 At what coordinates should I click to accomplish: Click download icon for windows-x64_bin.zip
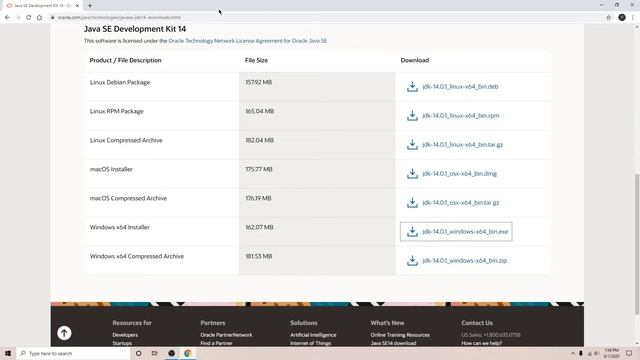tap(412, 260)
